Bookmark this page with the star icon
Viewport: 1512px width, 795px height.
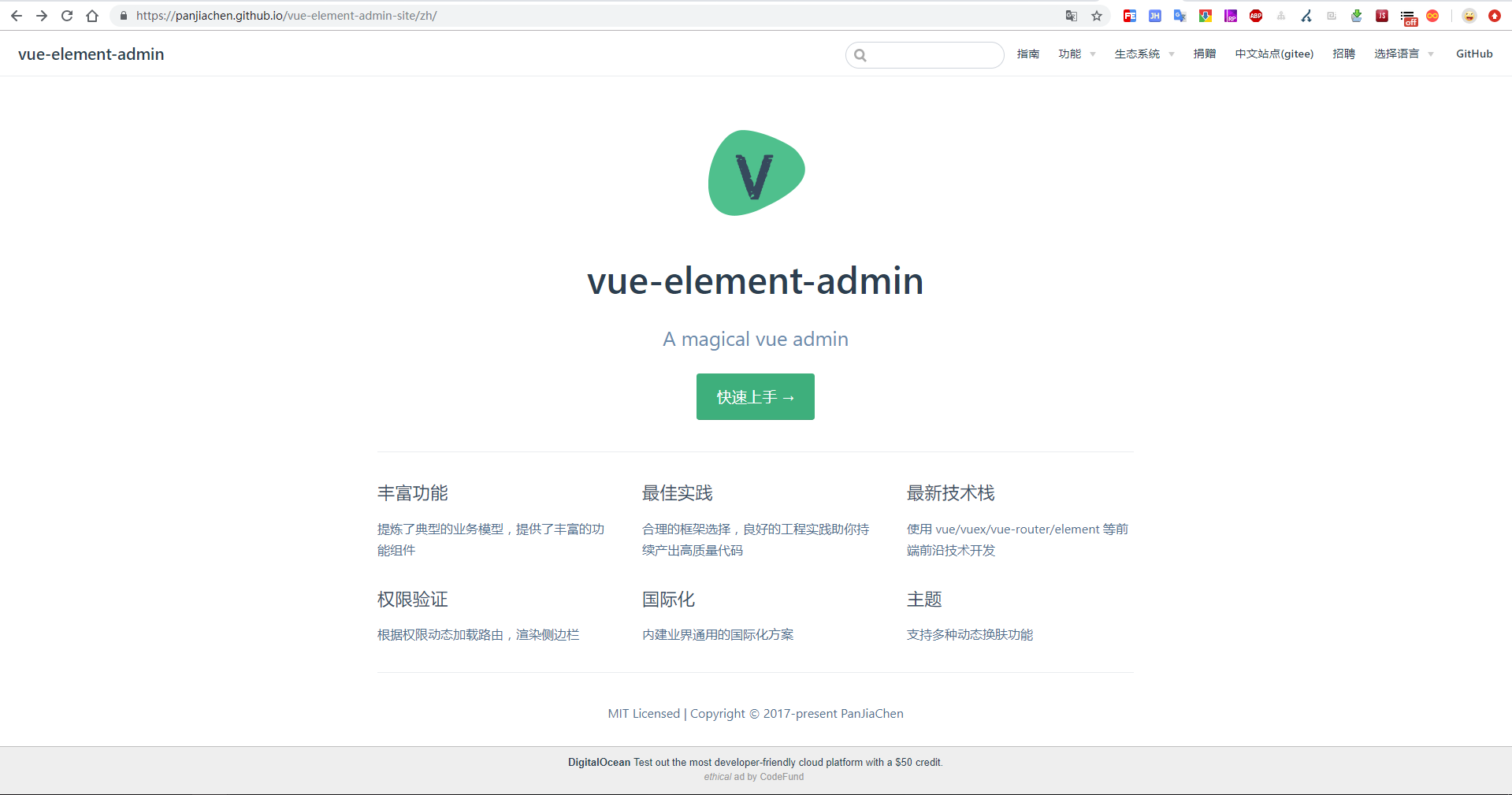point(1097,16)
